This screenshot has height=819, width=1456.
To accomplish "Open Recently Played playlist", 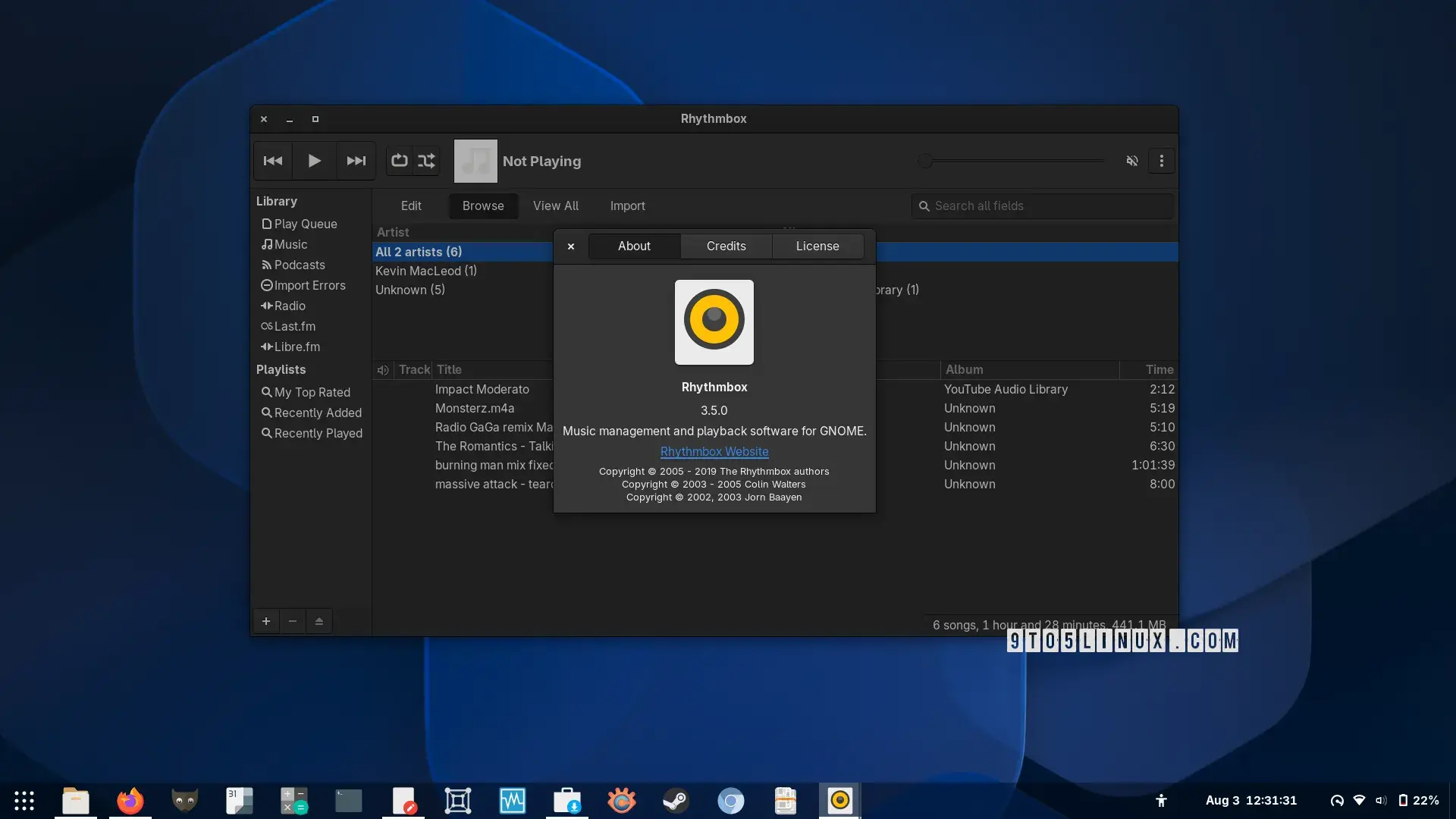I will (x=311, y=433).
